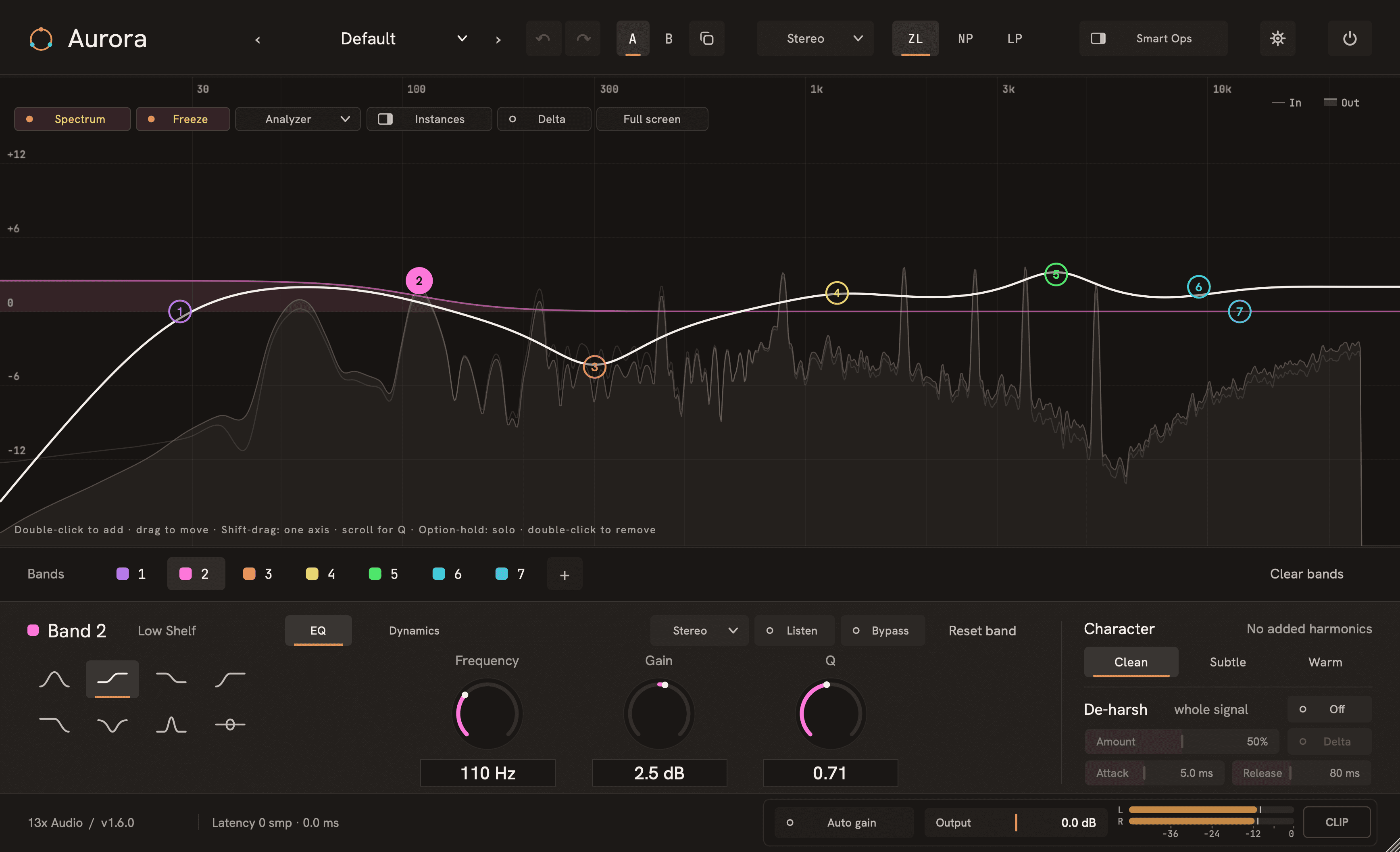Click the redo arrow icon
Viewport: 1400px width, 852px height.
click(x=583, y=39)
